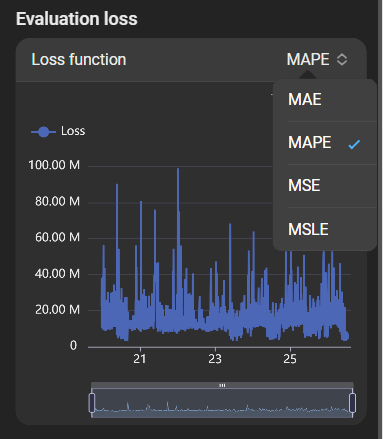Click the x-axis tick labeled 23
383x439 pixels.
(x=215, y=359)
